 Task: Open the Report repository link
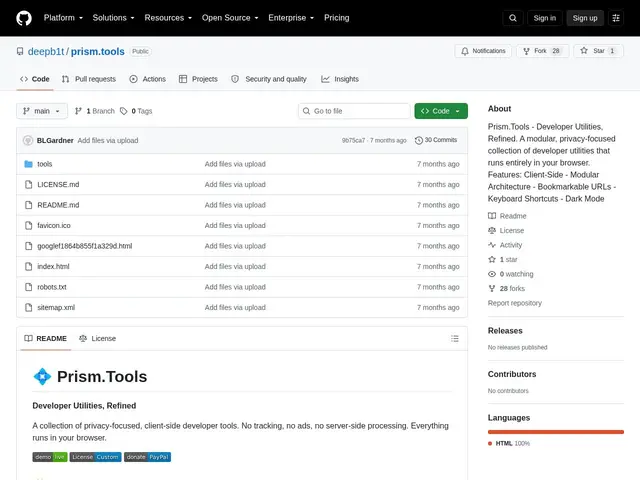pos(515,303)
